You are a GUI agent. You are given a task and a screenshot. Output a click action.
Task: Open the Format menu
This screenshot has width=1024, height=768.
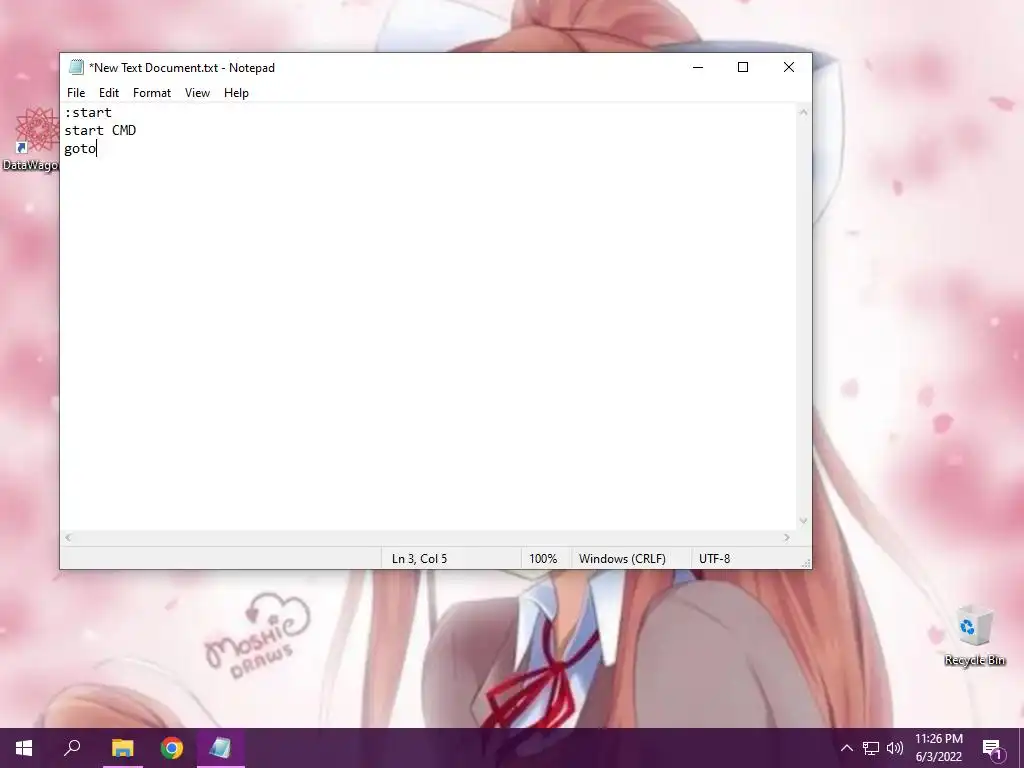click(152, 93)
